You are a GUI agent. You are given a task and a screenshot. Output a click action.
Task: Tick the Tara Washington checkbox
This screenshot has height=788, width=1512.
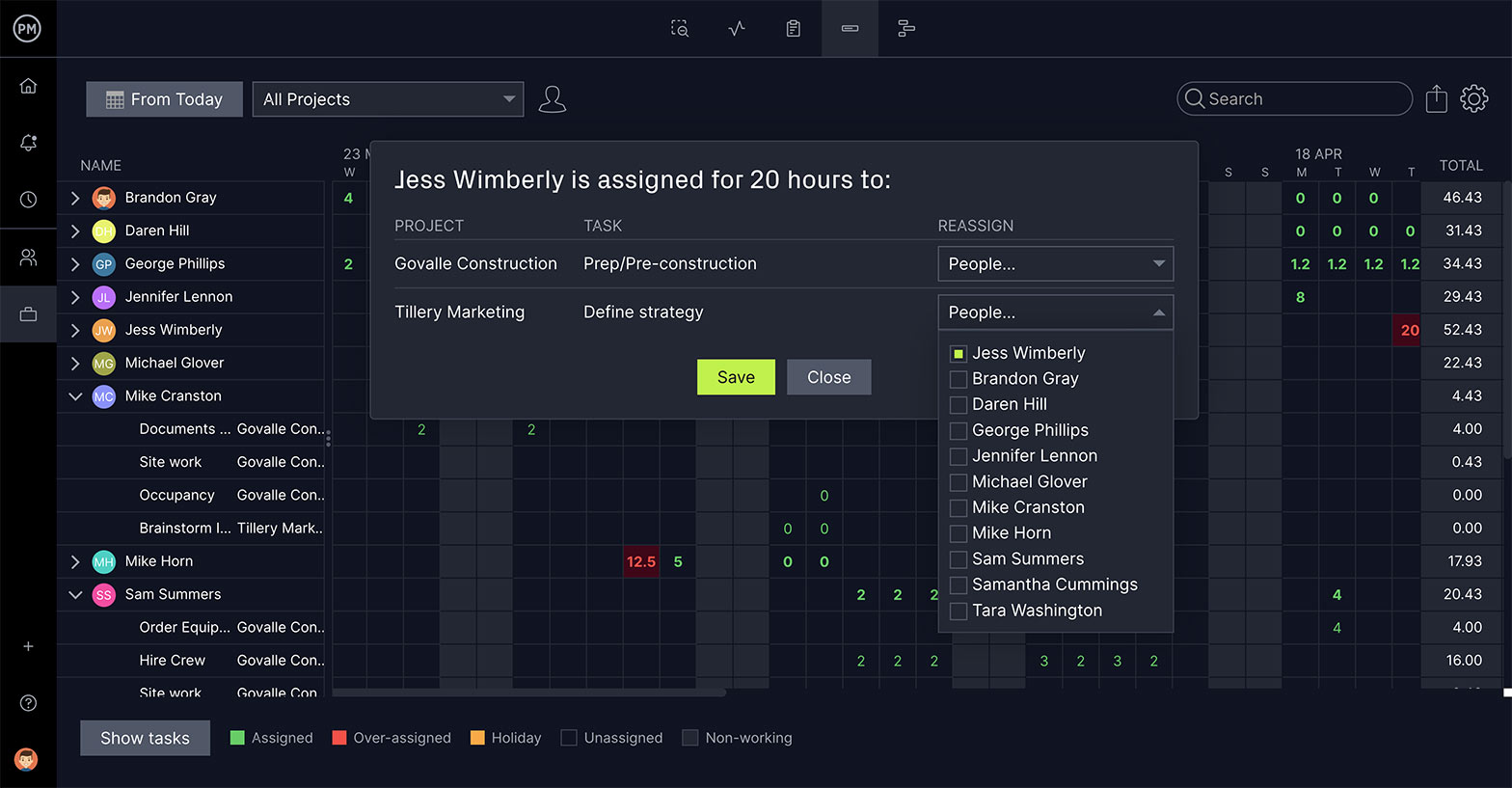958,611
